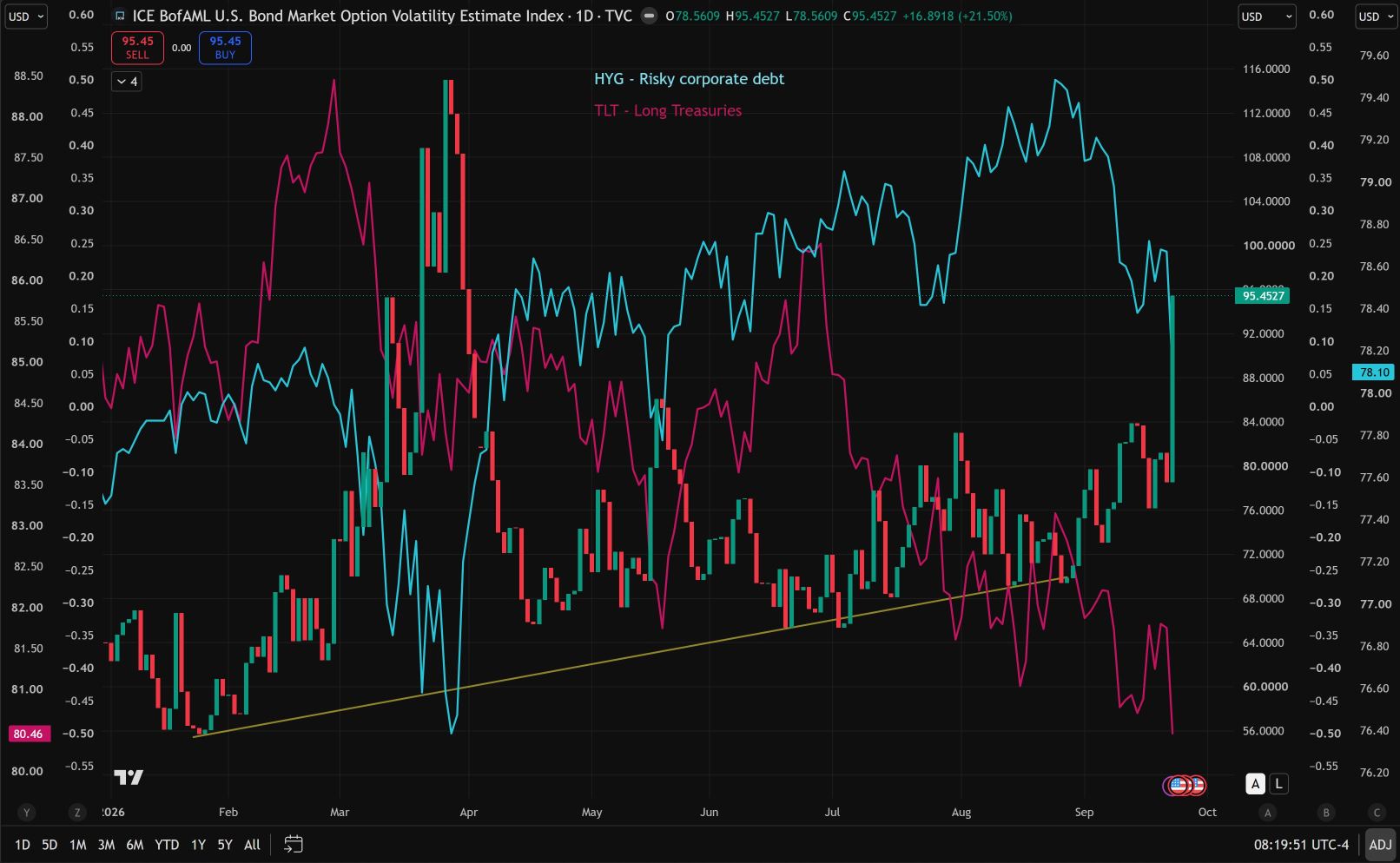Select the YTD time range
1400x863 pixels.
[167, 845]
